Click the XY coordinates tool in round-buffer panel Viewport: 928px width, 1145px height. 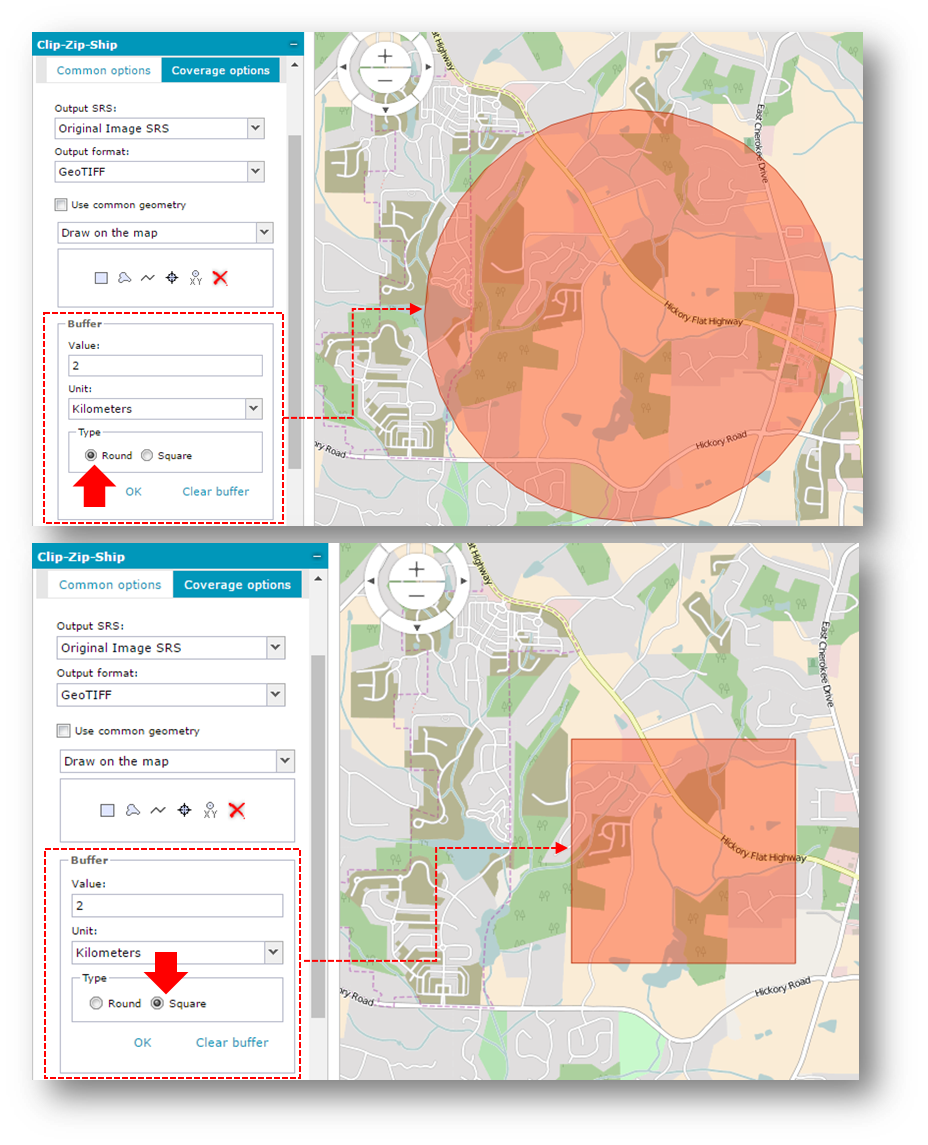[x=196, y=278]
